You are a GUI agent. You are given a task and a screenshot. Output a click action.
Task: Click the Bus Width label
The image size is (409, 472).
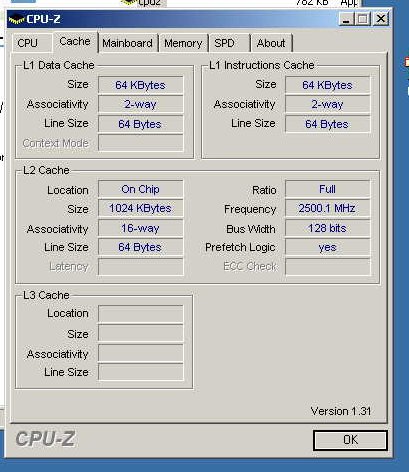point(251,229)
